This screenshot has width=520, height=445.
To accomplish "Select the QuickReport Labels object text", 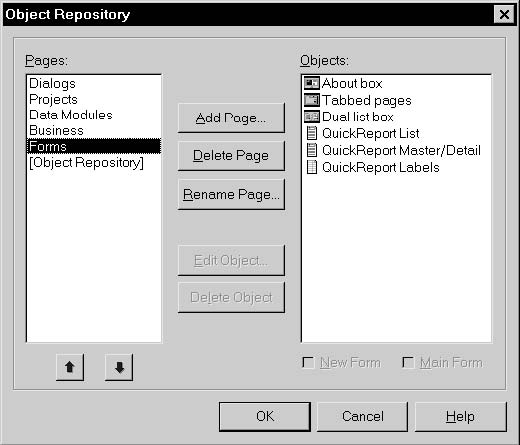I will pyautogui.click(x=381, y=167).
